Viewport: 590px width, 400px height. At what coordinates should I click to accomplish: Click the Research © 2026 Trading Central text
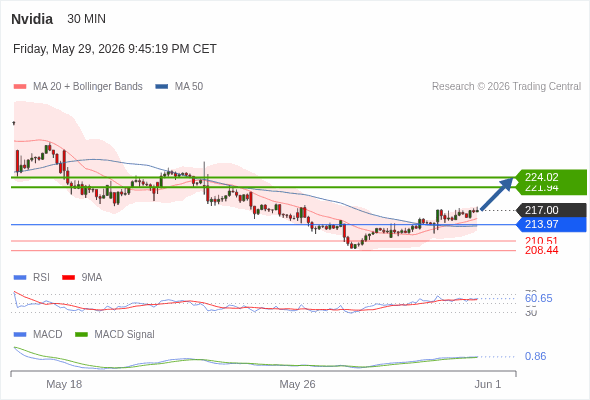506,87
